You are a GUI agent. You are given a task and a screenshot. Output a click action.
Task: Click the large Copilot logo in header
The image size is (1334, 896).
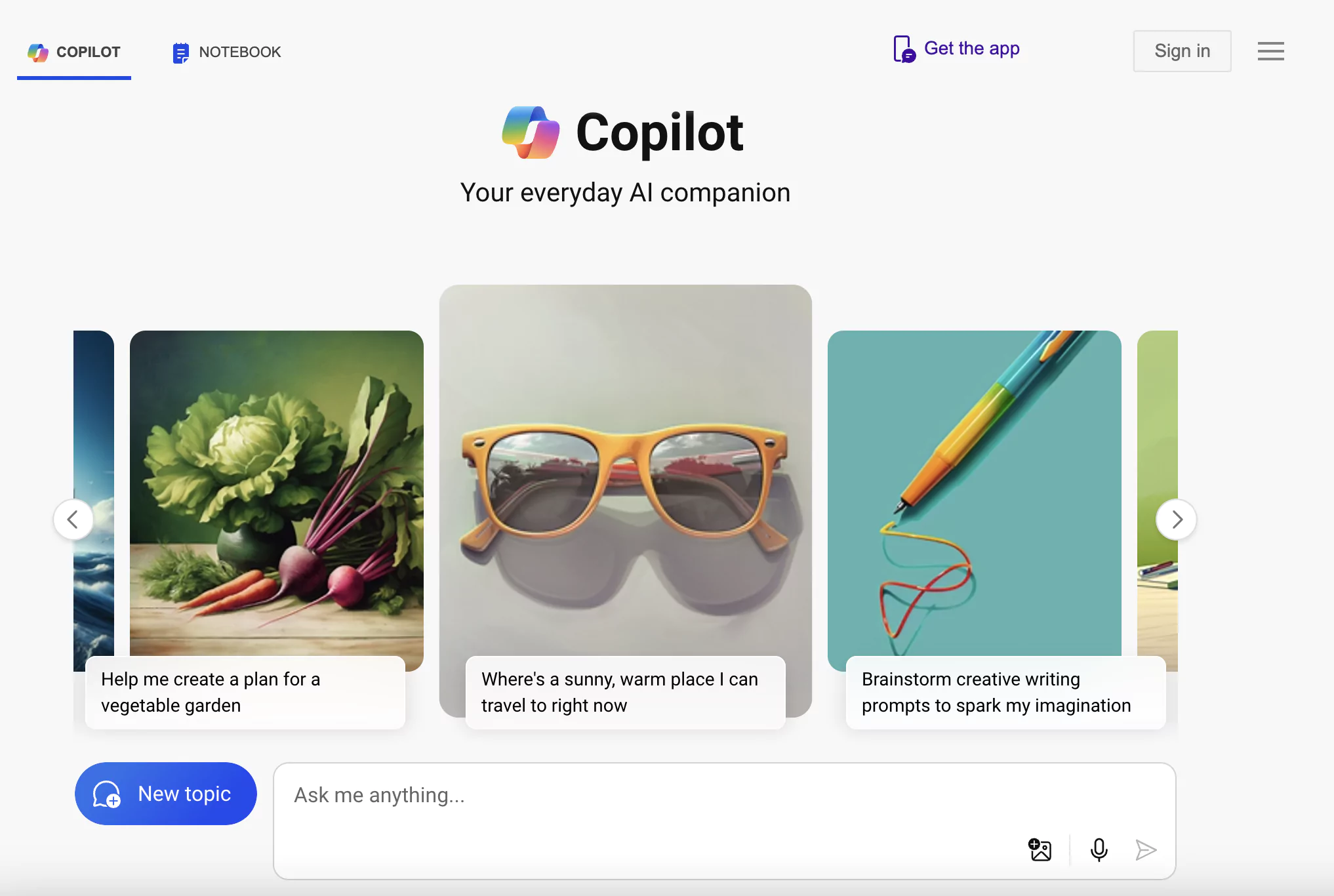click(x=531, y=132)
